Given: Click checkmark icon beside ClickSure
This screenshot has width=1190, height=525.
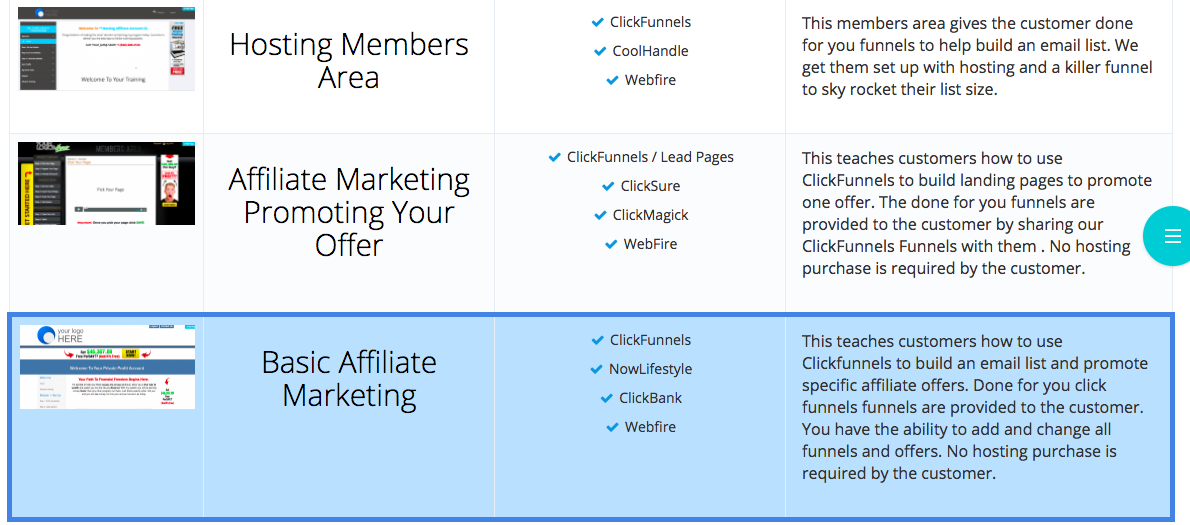Looking at the screenshot, I should [608, 187].
